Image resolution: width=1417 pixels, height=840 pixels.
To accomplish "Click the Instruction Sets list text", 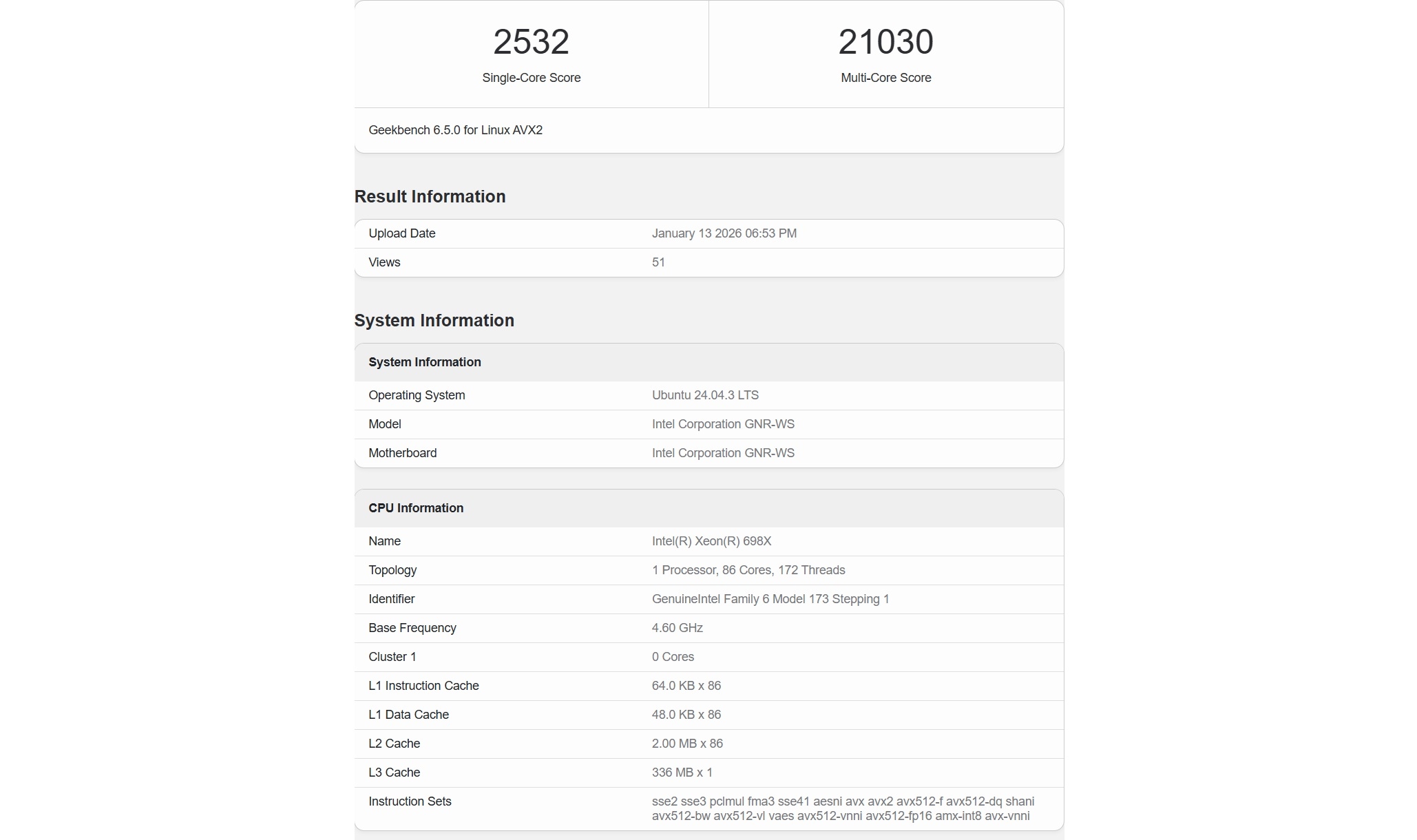I will point(842,808).
